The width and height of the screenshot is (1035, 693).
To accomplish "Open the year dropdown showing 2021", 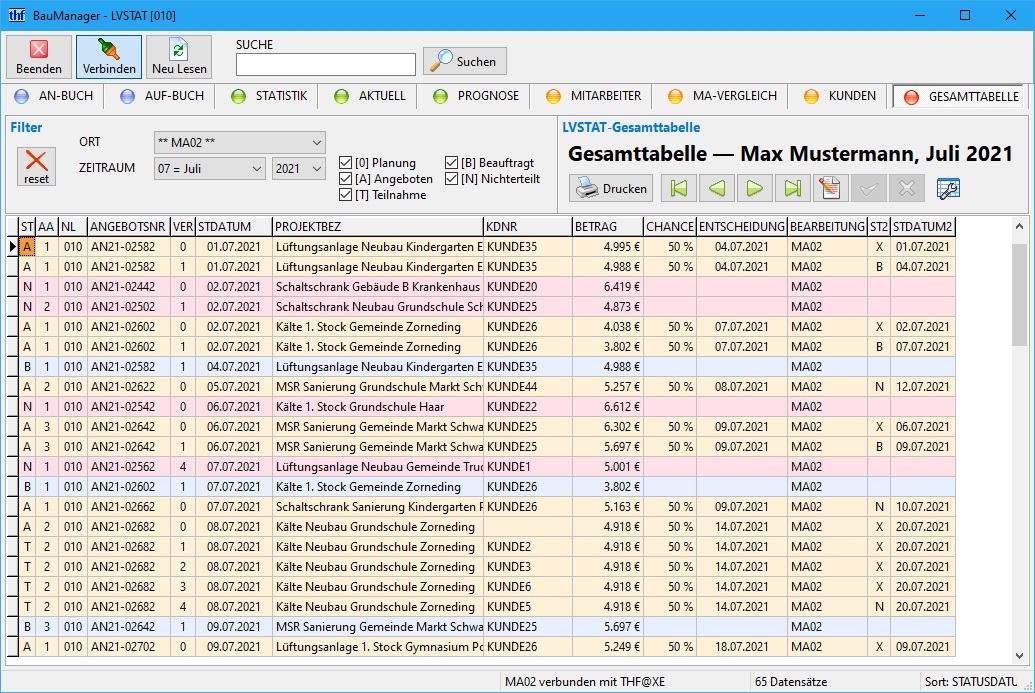I will (x=298, y=169).
